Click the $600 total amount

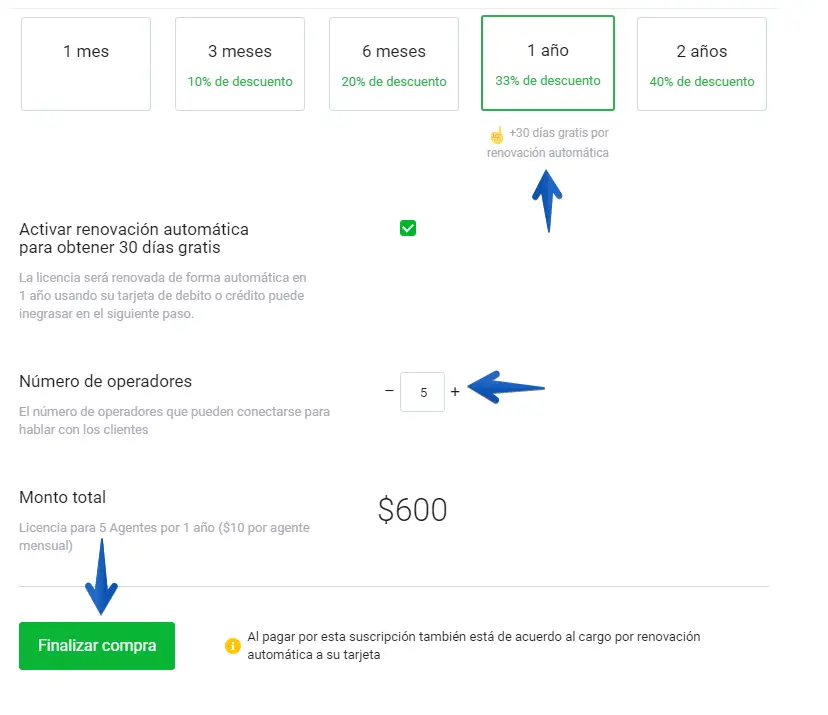(x=413, y=511)
